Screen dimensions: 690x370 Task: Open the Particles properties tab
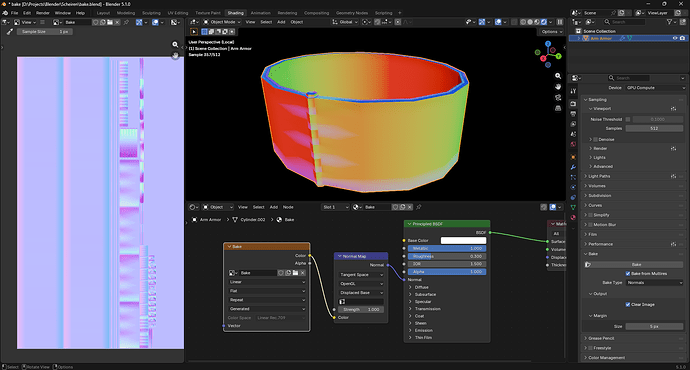pyautogui.click(x=573, y=177)
